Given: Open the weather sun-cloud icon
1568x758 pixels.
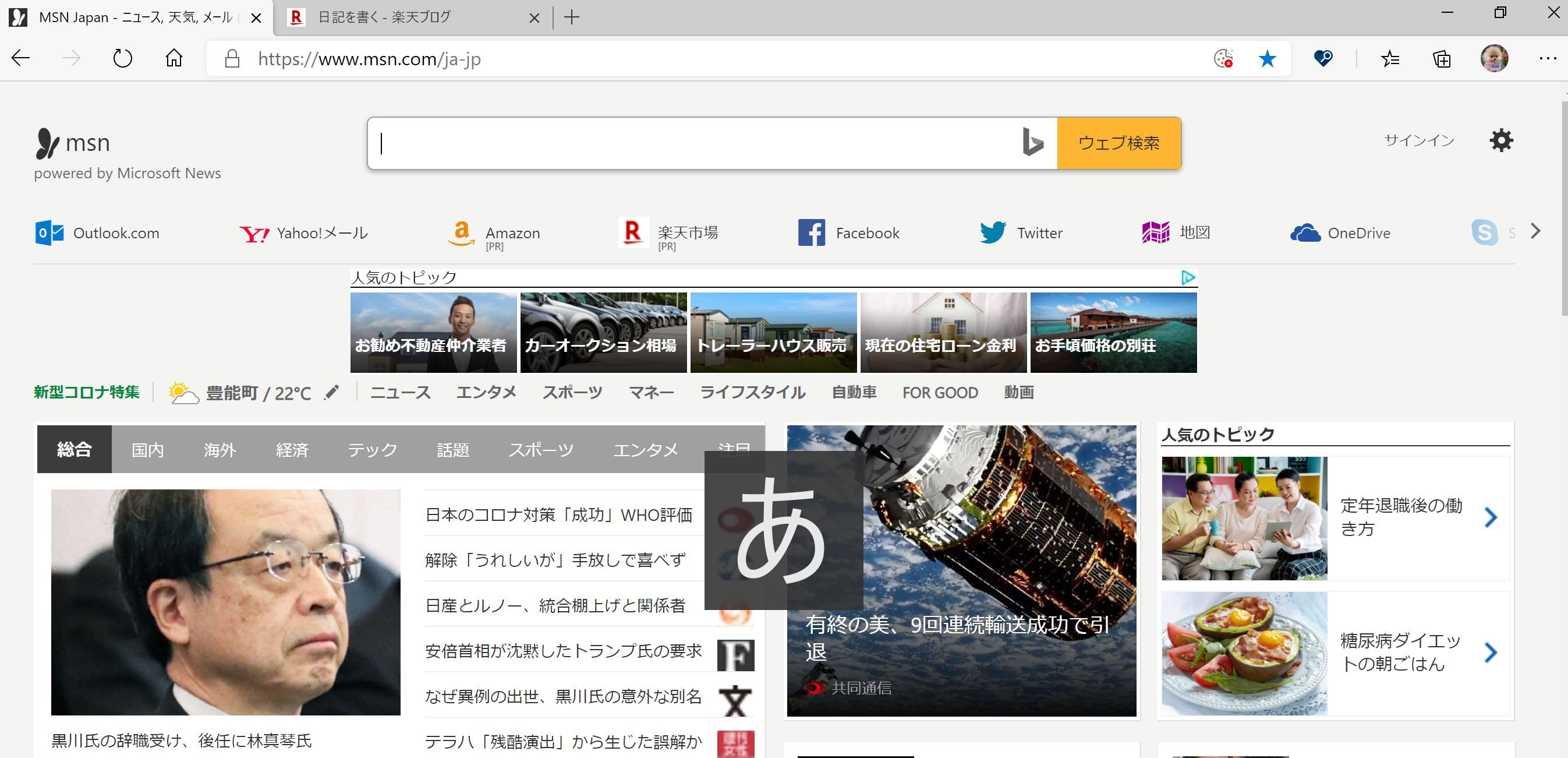Looking at the screenshot, I should (183, 393).
